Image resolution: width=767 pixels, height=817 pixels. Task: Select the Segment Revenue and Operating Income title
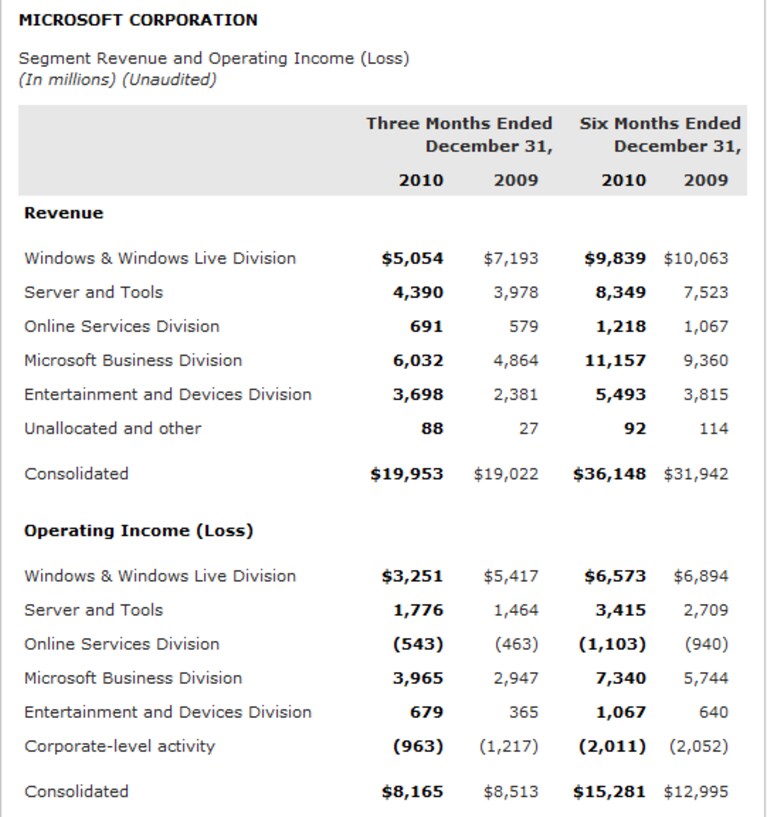[214, 58]
